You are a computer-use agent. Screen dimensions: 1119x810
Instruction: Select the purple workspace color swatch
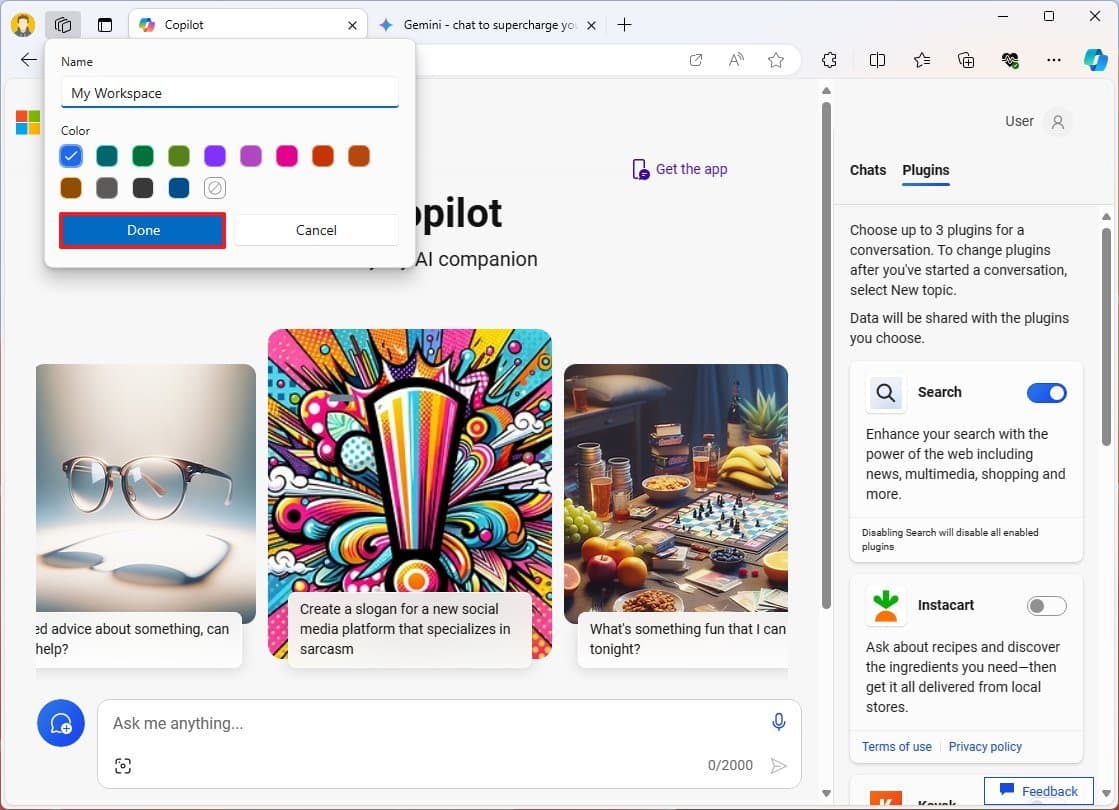point(215,156)
